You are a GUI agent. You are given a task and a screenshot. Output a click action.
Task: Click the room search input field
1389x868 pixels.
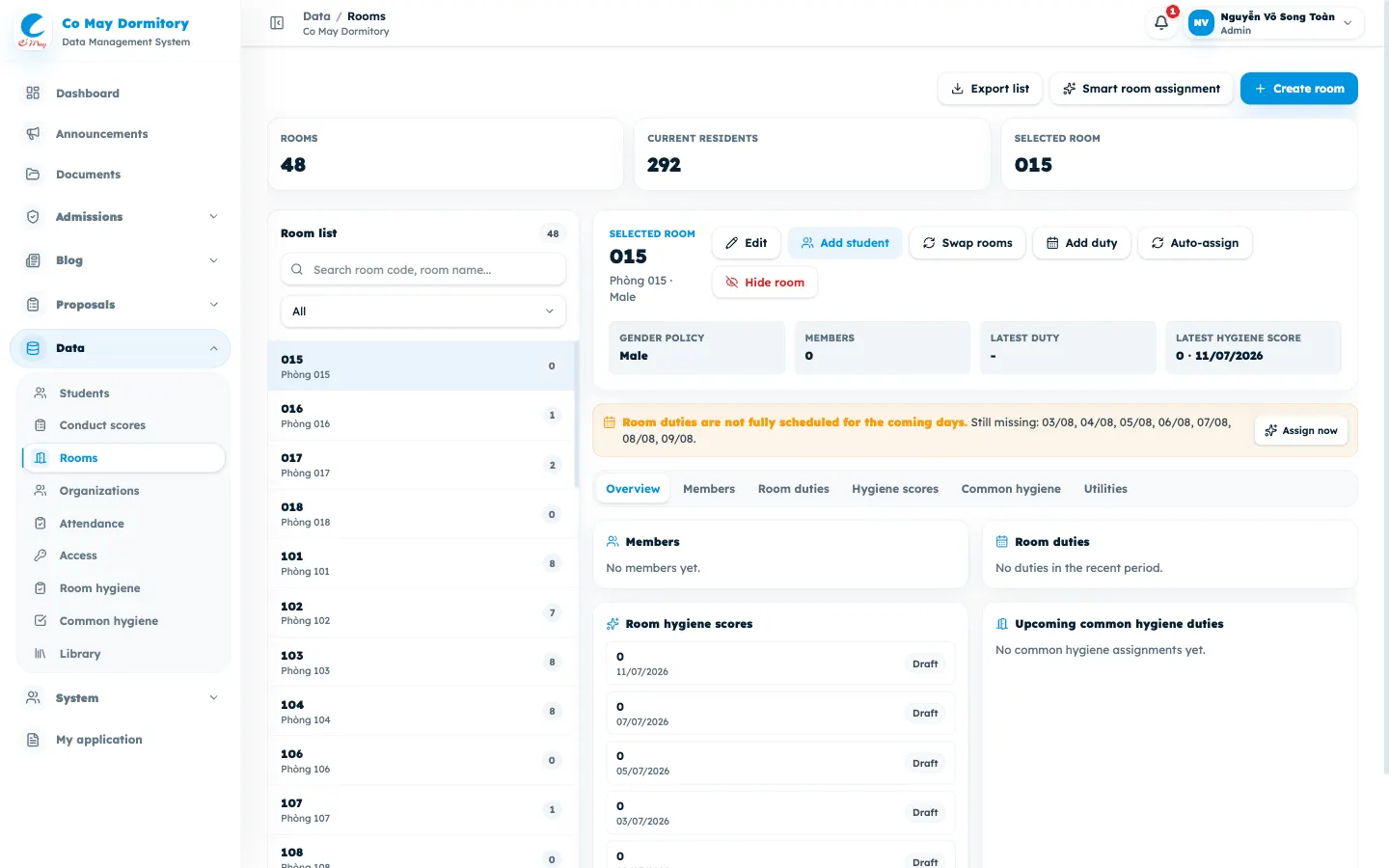coord(422,270)
